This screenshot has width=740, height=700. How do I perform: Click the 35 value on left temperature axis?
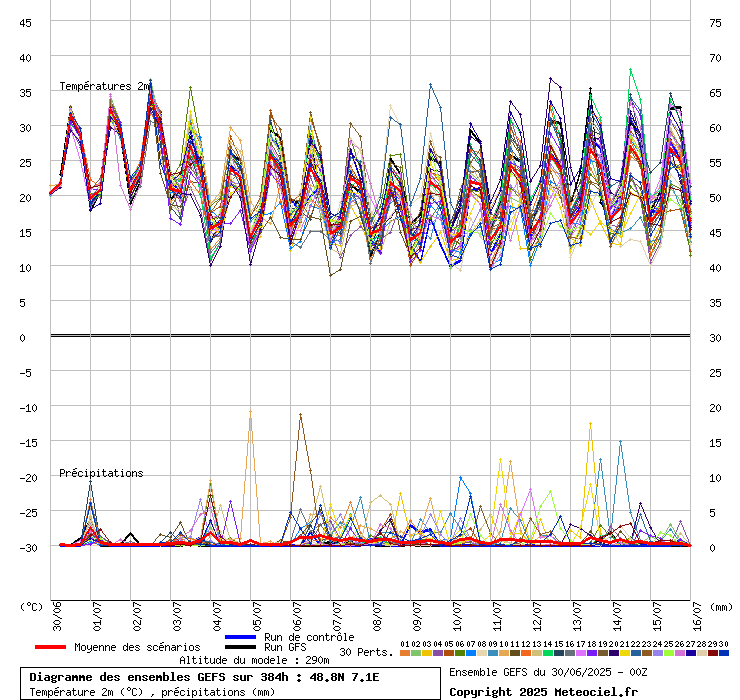(25, 93)
